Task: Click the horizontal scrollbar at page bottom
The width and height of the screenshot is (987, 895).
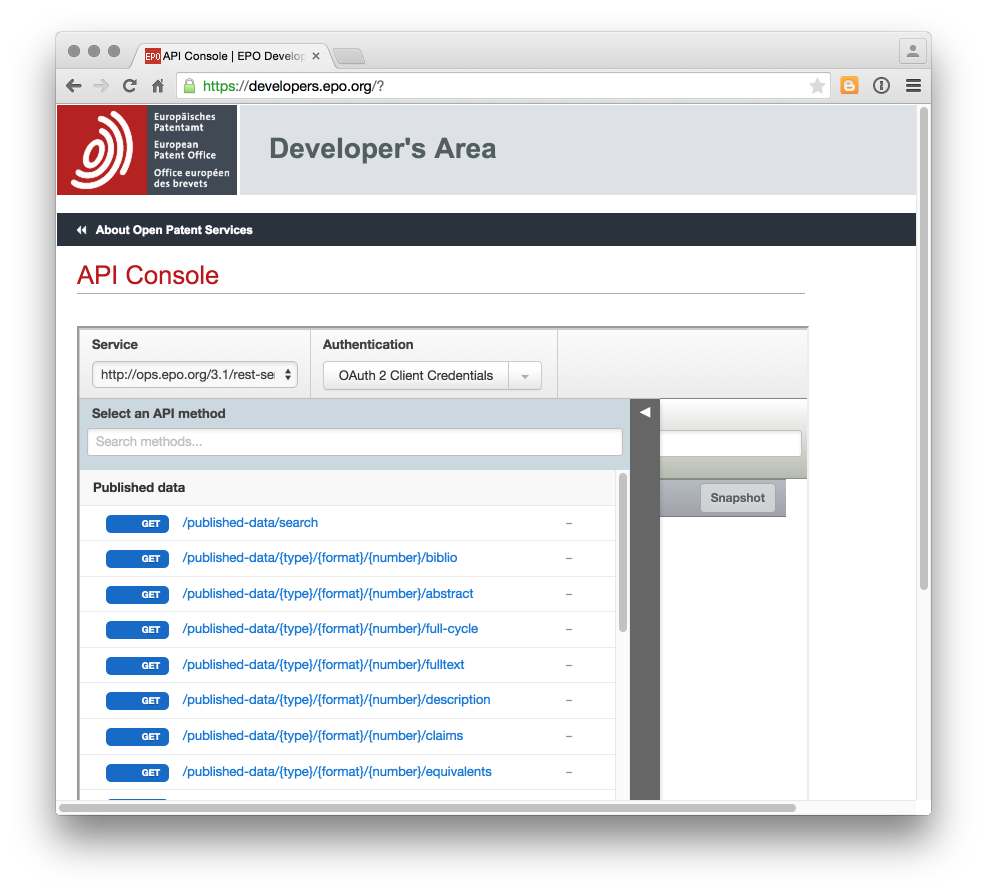Action: pyautogui.click(x=427, y=808)
